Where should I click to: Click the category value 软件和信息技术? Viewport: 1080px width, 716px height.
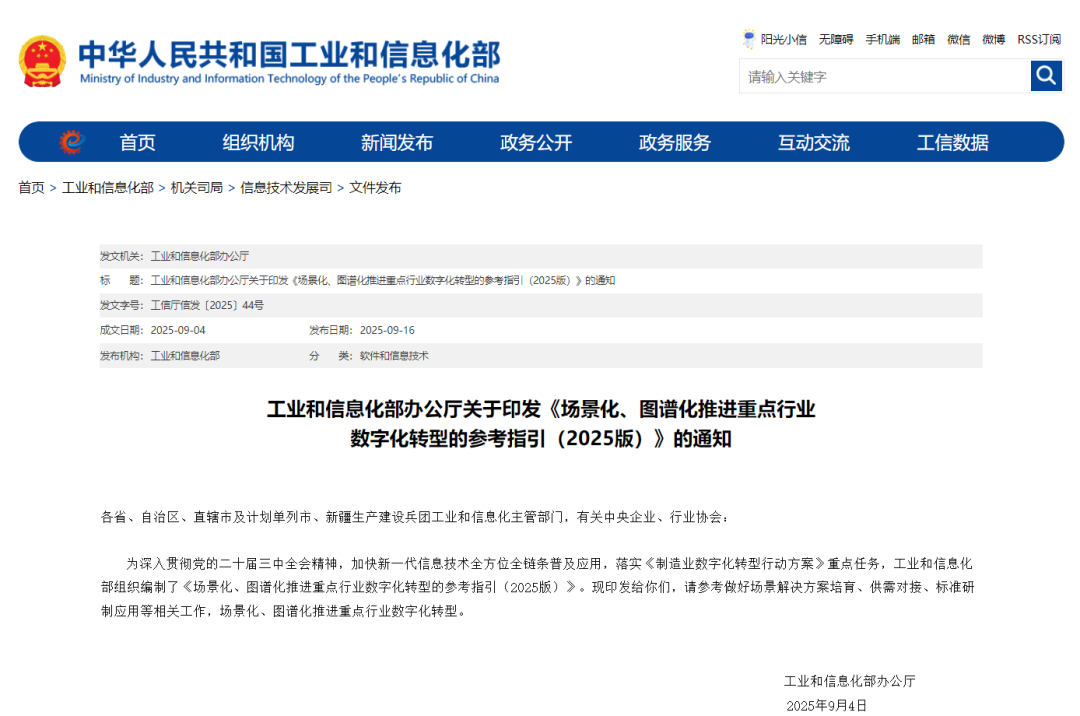click(394, 355)
